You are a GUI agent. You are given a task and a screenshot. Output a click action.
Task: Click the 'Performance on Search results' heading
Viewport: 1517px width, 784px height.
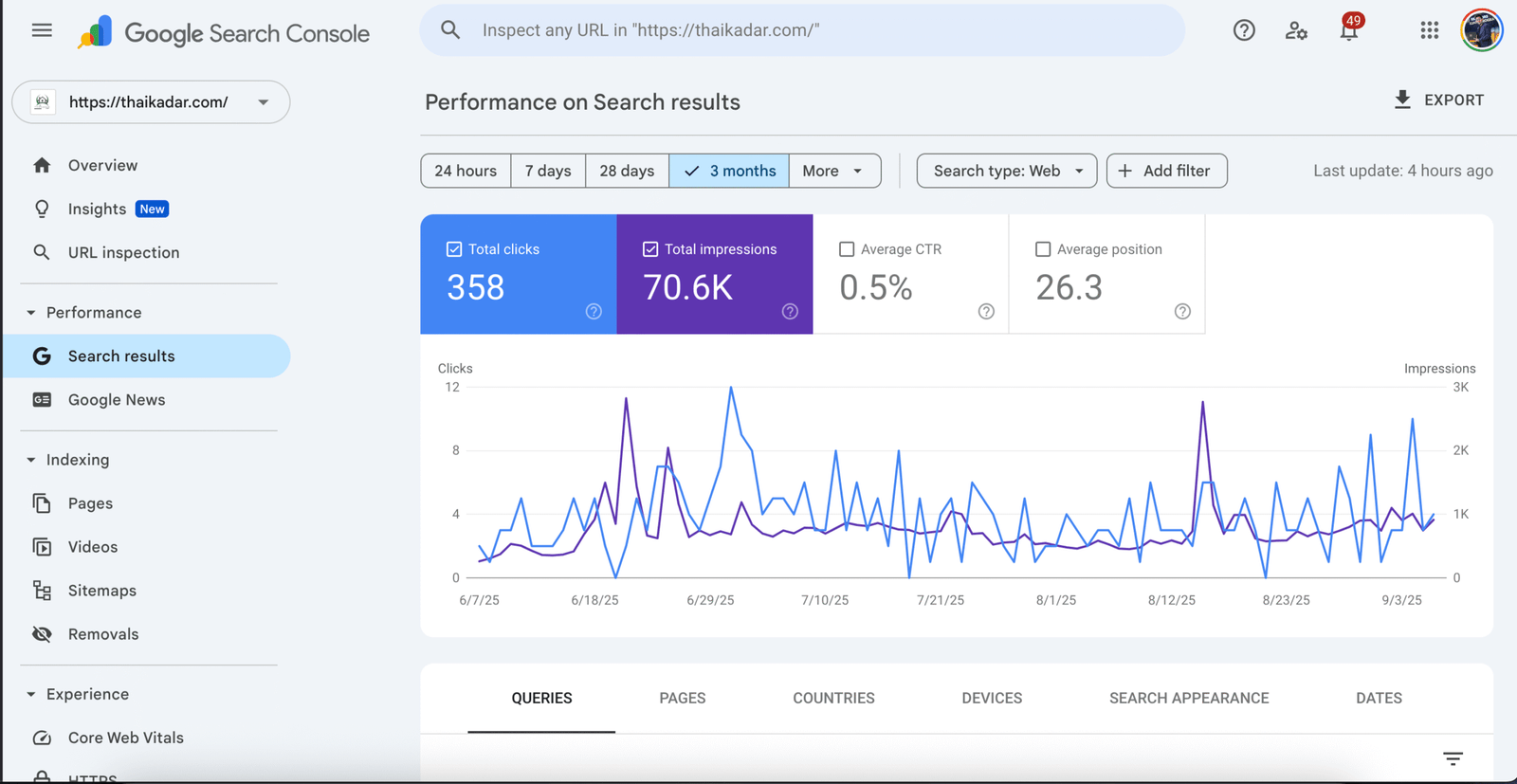coord(582,102)
